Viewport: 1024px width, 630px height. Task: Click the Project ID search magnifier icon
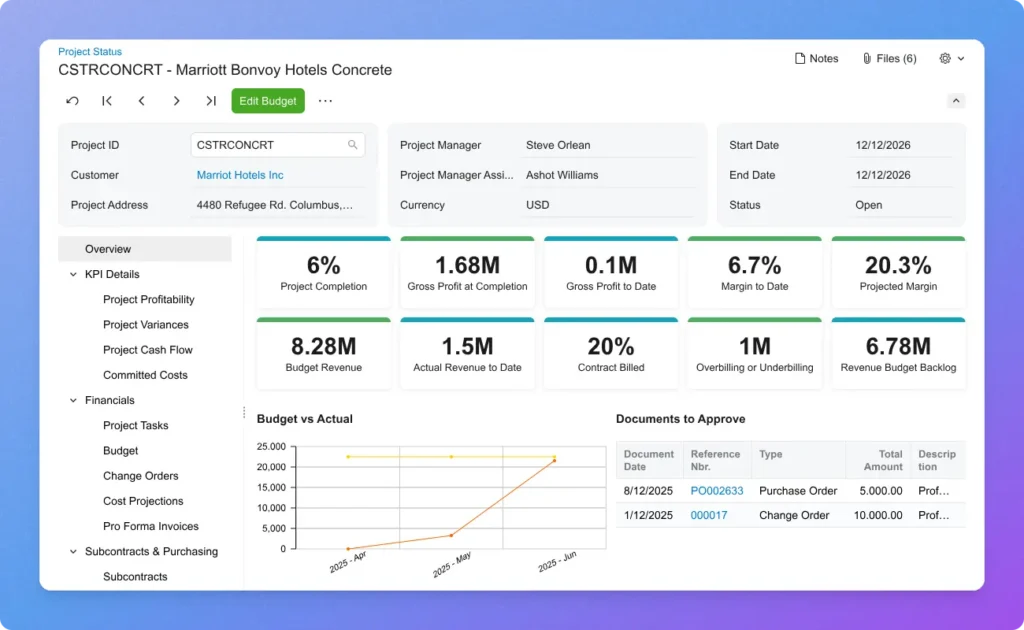pos(353,145)
